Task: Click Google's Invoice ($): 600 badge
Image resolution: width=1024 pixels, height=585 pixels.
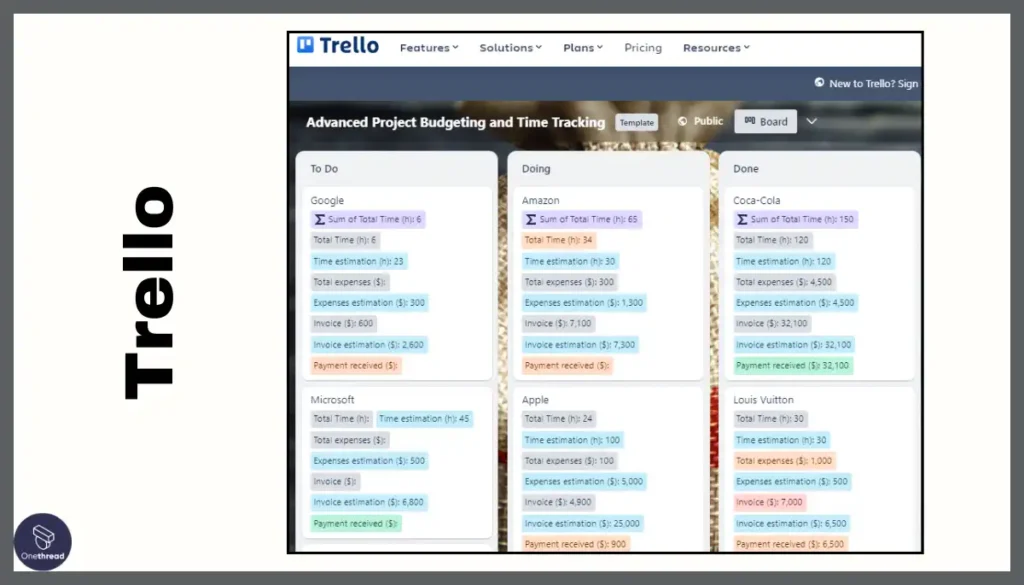Action: 343,323
